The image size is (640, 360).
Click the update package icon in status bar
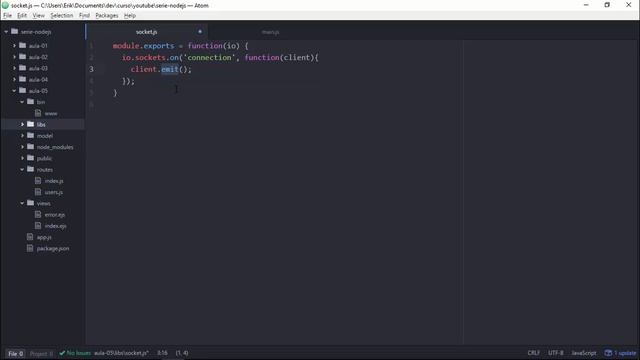[608, 353]
